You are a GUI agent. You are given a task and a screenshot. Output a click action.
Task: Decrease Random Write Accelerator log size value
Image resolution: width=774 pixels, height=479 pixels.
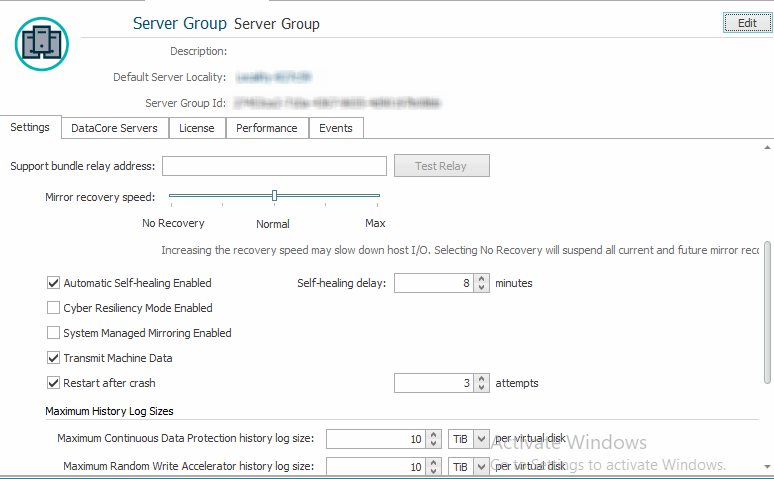(433, 471)
